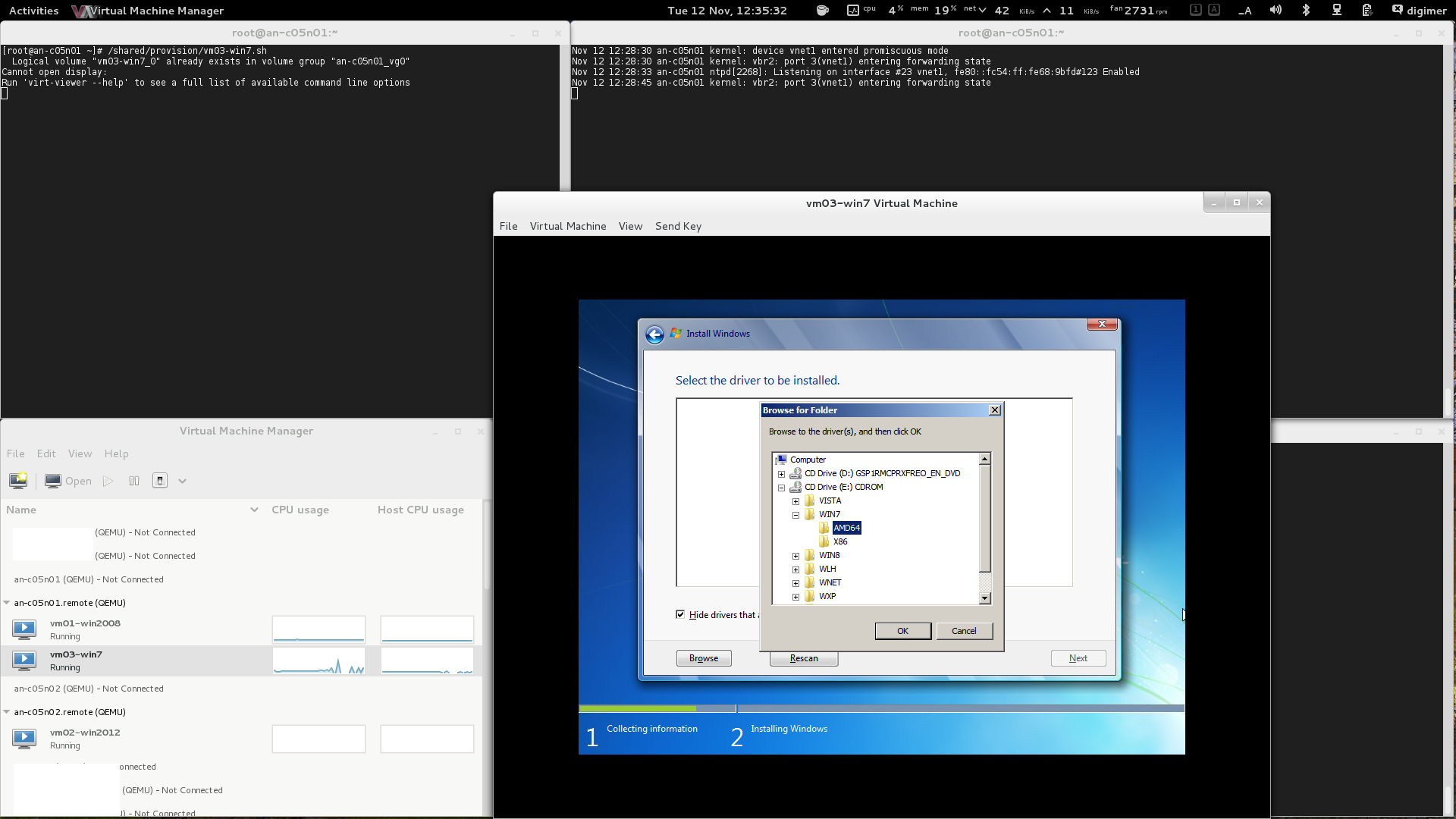
Task: Click the Pause toolbar icon in VM Manager
Action: click(134, 481)
